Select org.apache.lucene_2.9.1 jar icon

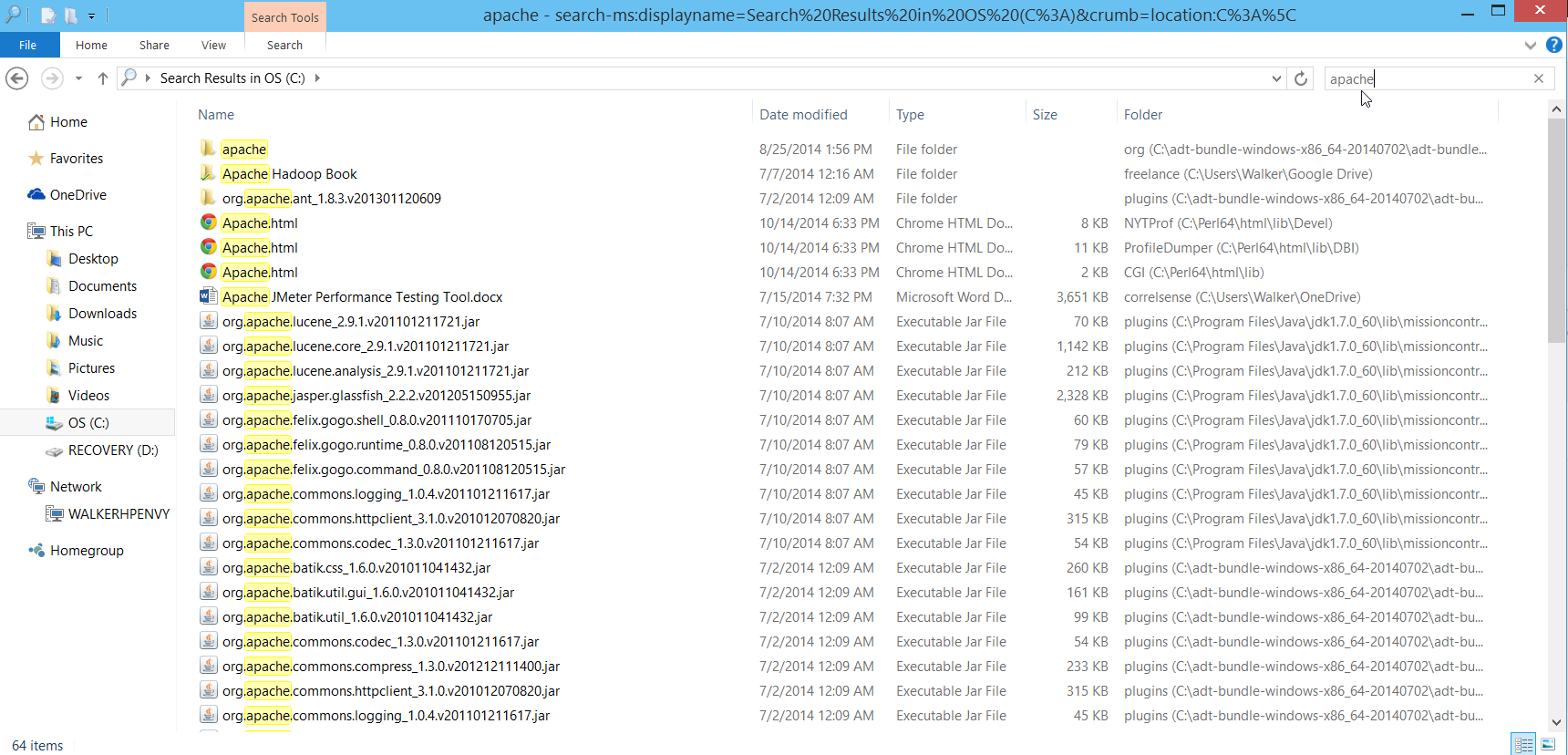click(209, 321)
